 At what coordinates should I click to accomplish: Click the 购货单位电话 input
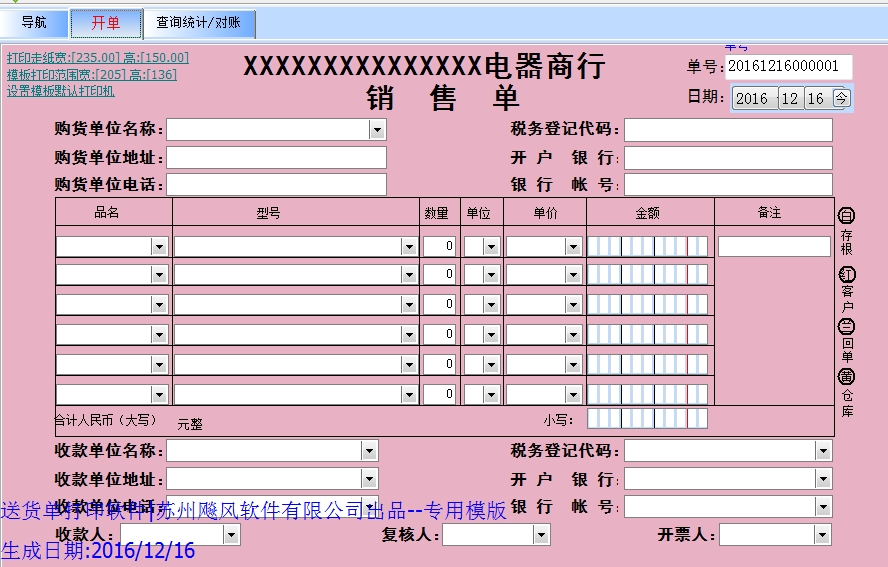276,185
